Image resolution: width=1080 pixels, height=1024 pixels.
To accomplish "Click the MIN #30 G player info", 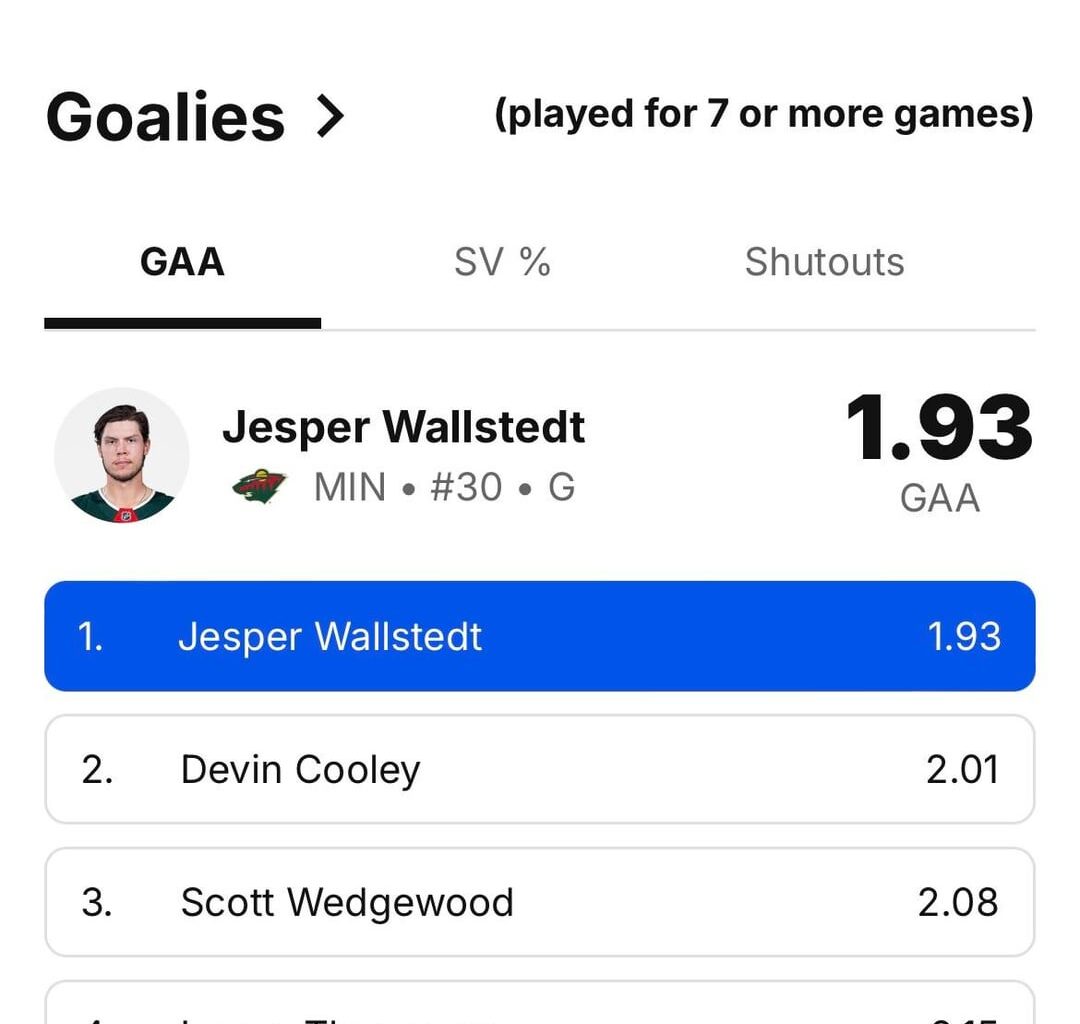I will 444,487.
